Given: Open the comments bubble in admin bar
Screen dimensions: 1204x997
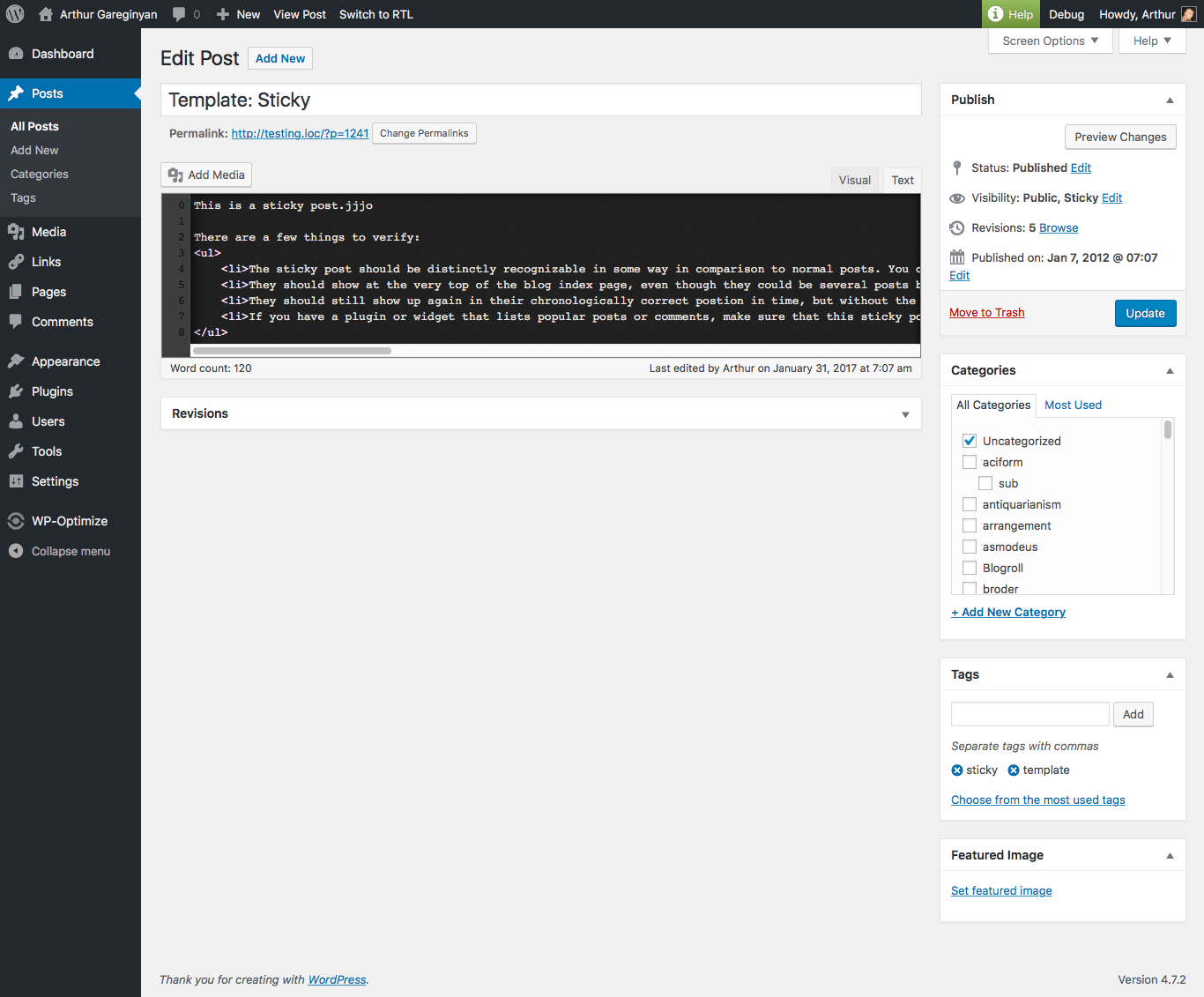Looking at the screenshot, I should 179,14.
